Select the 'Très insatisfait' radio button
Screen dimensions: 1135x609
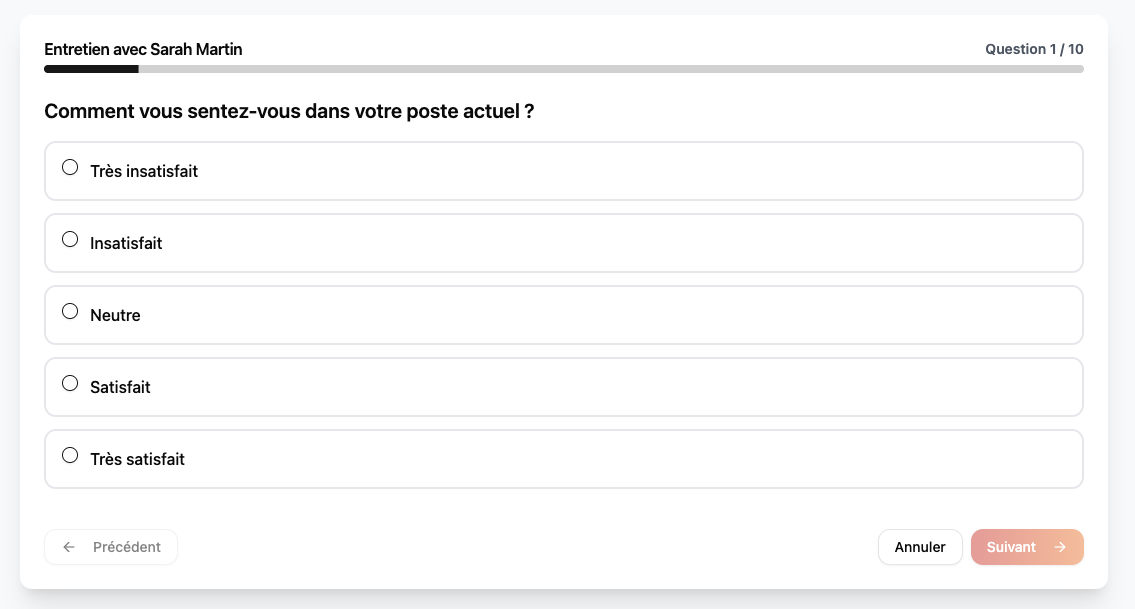70,168
